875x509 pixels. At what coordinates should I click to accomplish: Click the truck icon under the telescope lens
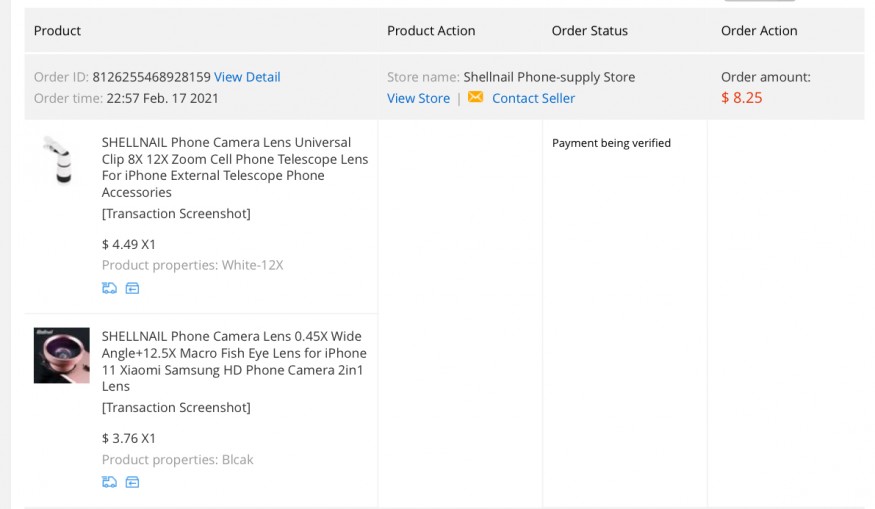coord(109,288)
